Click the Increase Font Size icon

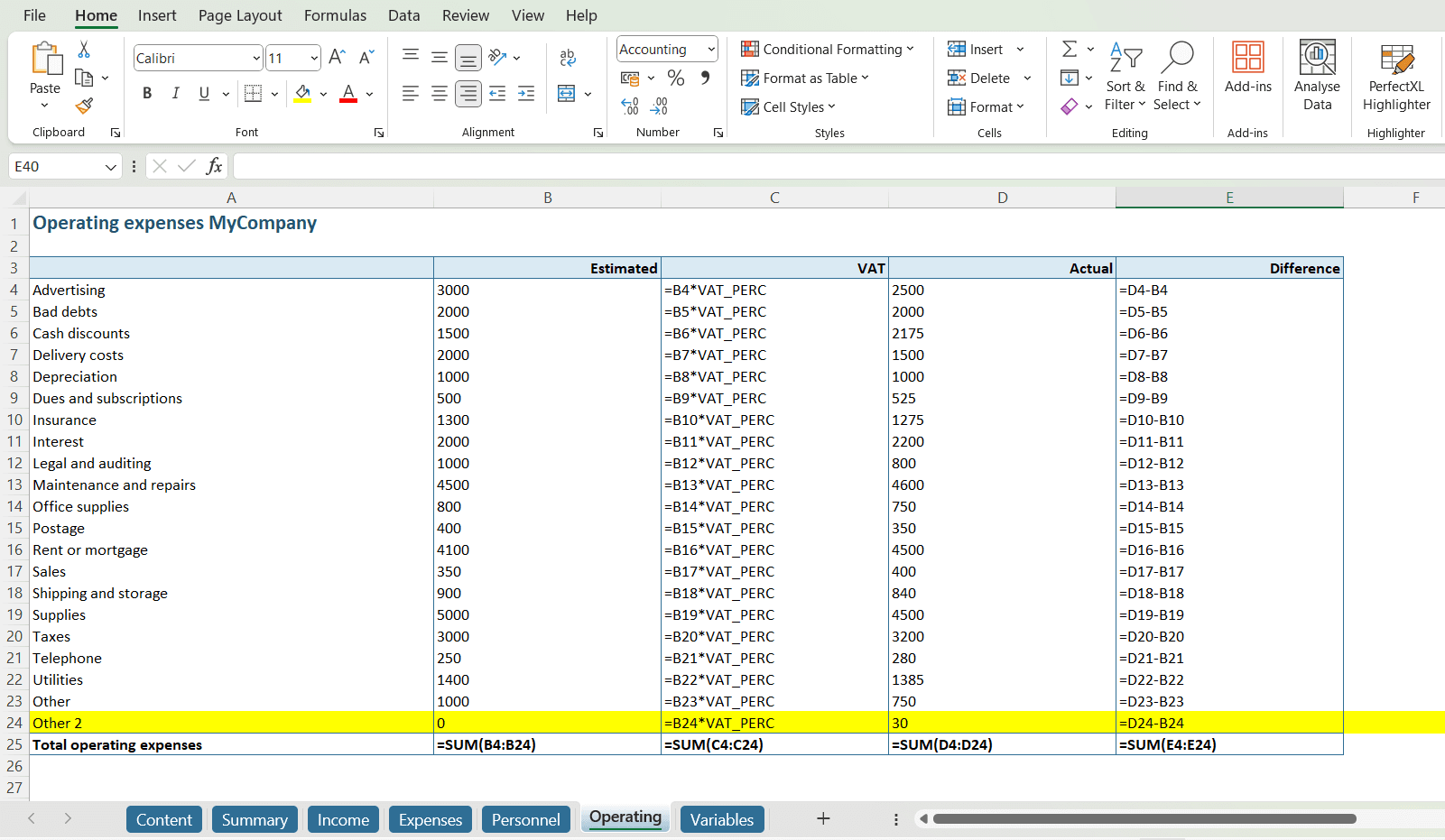[337, 58]
